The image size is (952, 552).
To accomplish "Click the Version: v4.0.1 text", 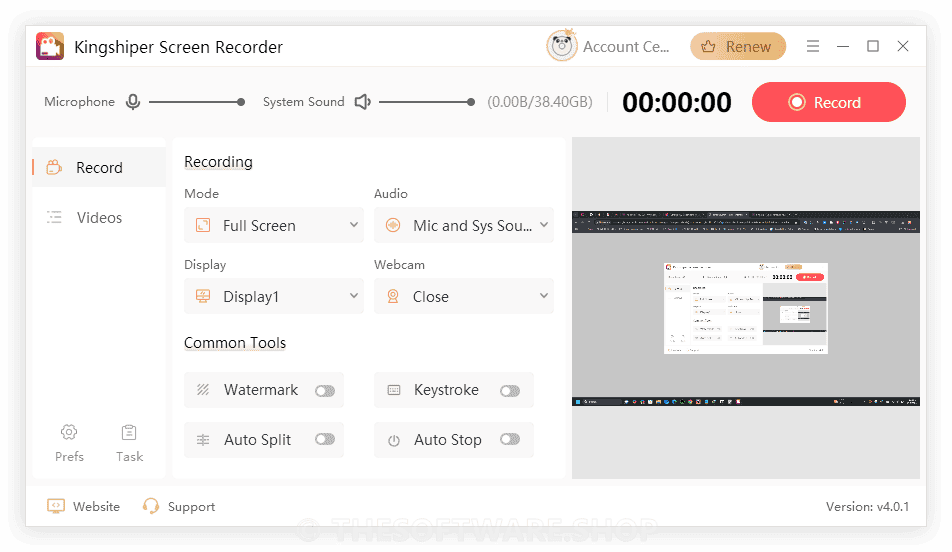I will (x=867, y=506).
